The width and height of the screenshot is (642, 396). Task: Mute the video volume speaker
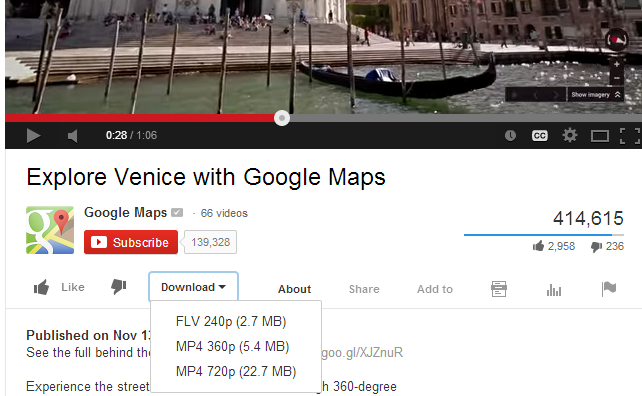[72, 136]
